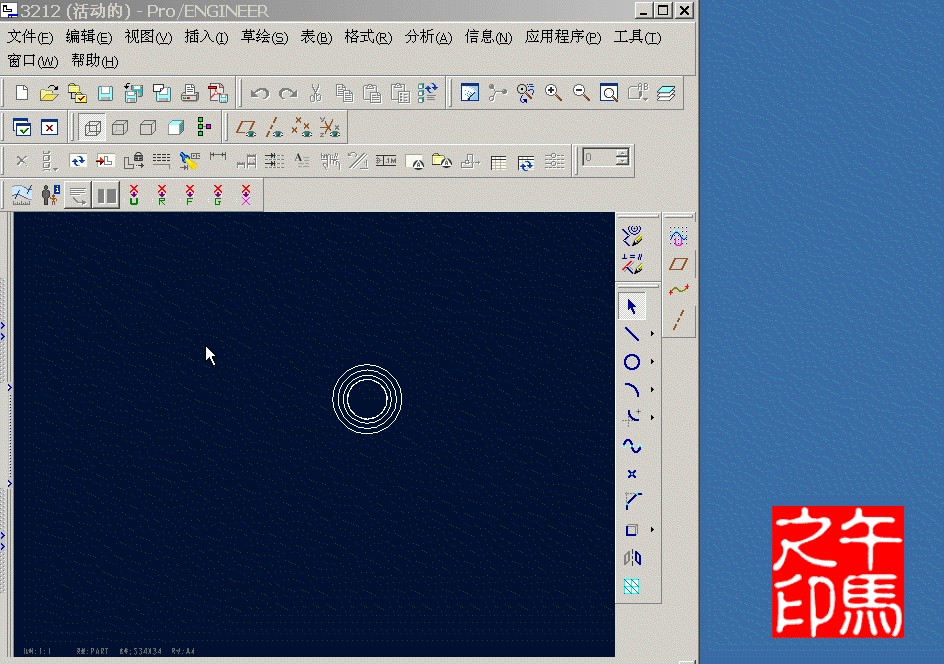Zoom out with the minus magnifier
944x664 pixels.
click(581, 93)
